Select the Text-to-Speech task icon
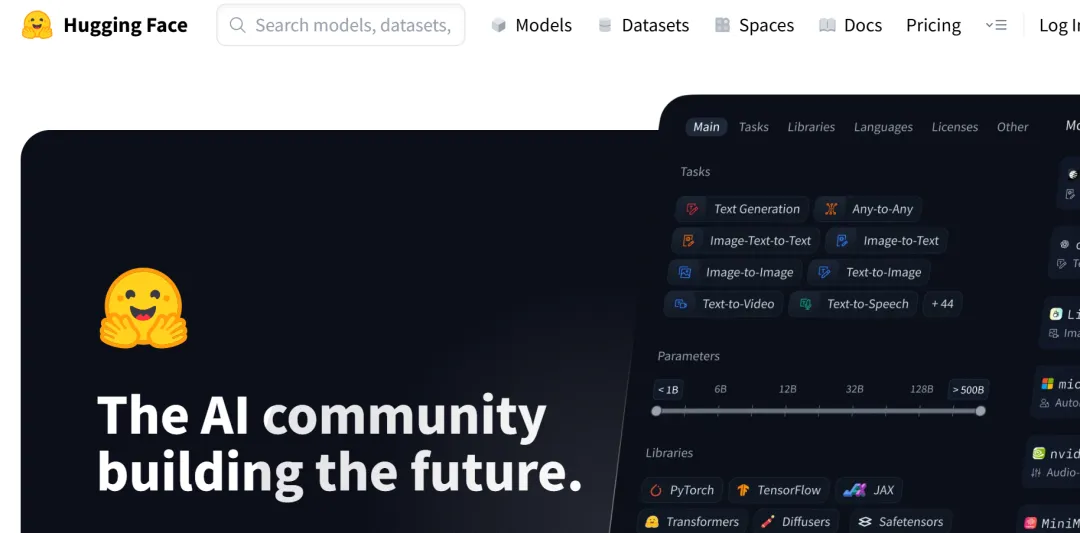Viewport: 1080px width, 533px height. point(805,304)
